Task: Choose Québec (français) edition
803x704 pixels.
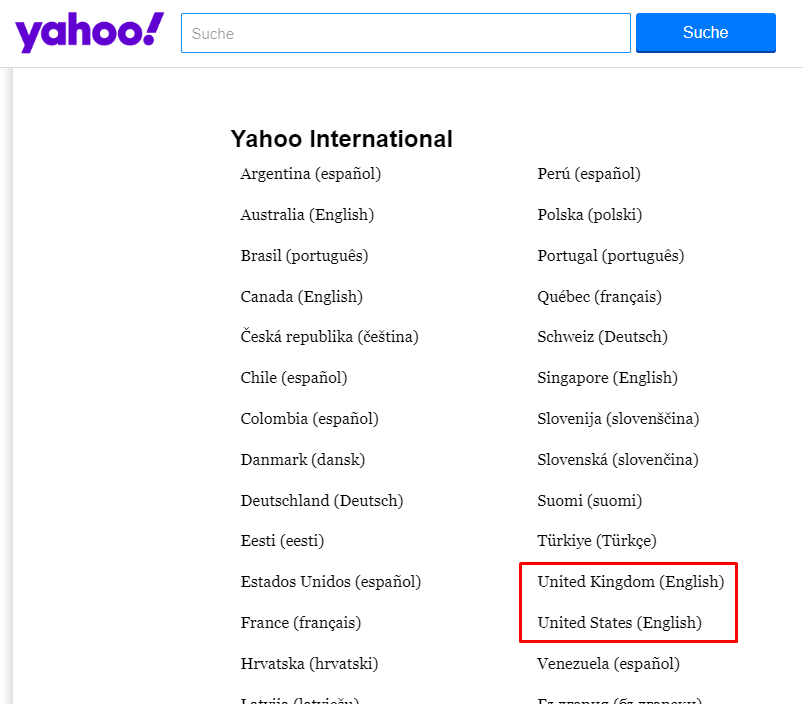Action: (x=599, y=297)
